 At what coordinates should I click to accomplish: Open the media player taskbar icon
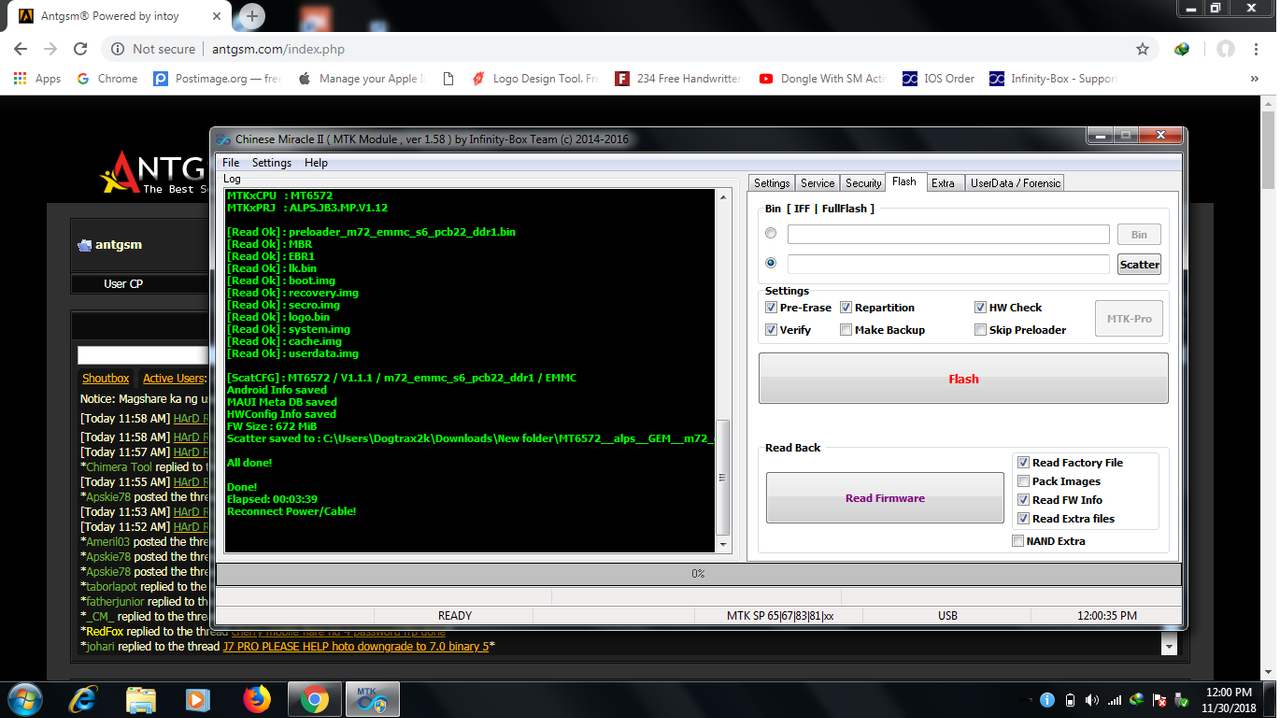coord(198,699)
